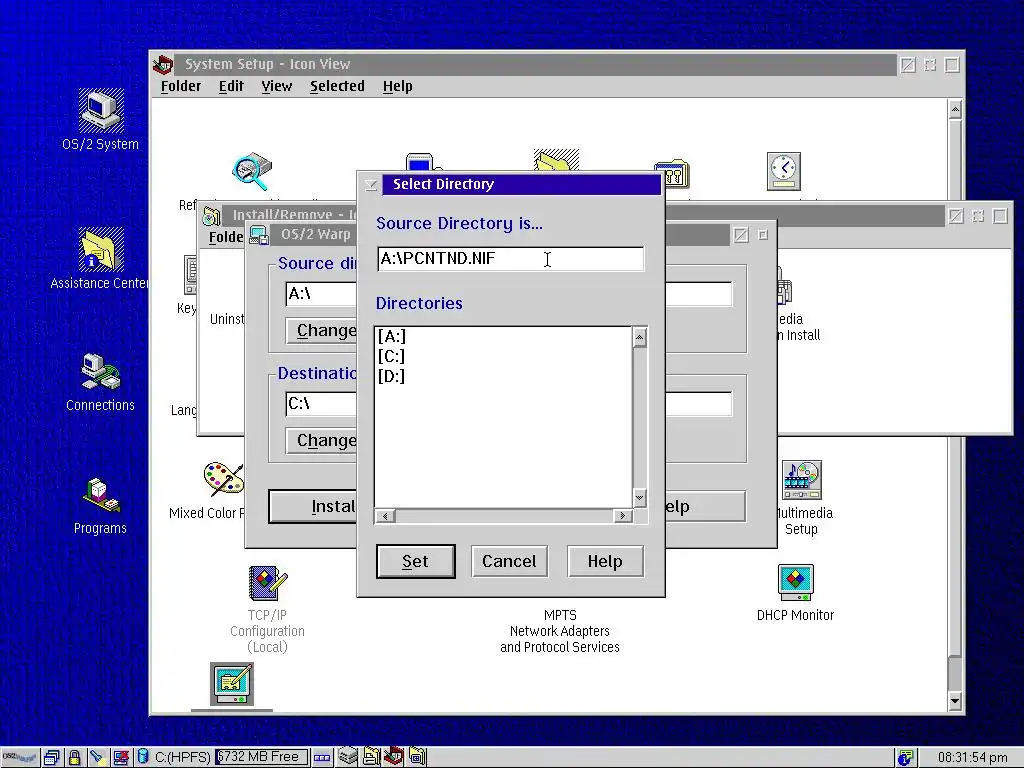Click the drives icon in WarpCenter tray
Image resolution: width=1024 pixels, height=768 pixels.
[347, 756]
